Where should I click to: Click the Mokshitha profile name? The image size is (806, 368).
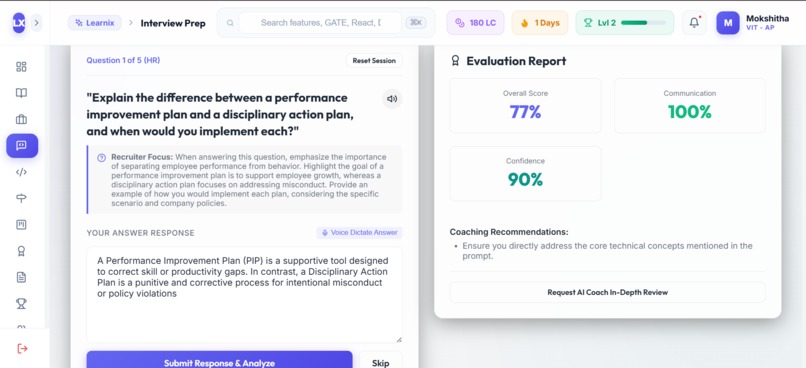767,19
